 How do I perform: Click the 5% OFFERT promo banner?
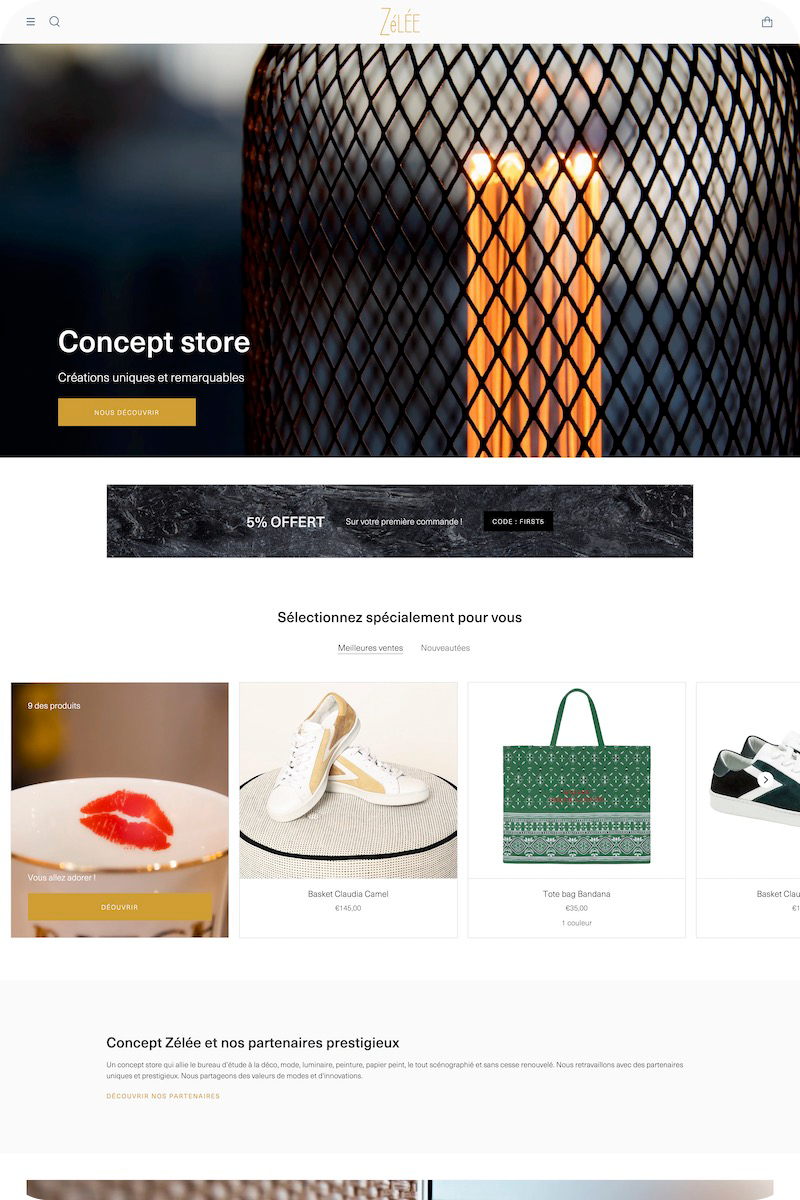(x=400, y=521)
